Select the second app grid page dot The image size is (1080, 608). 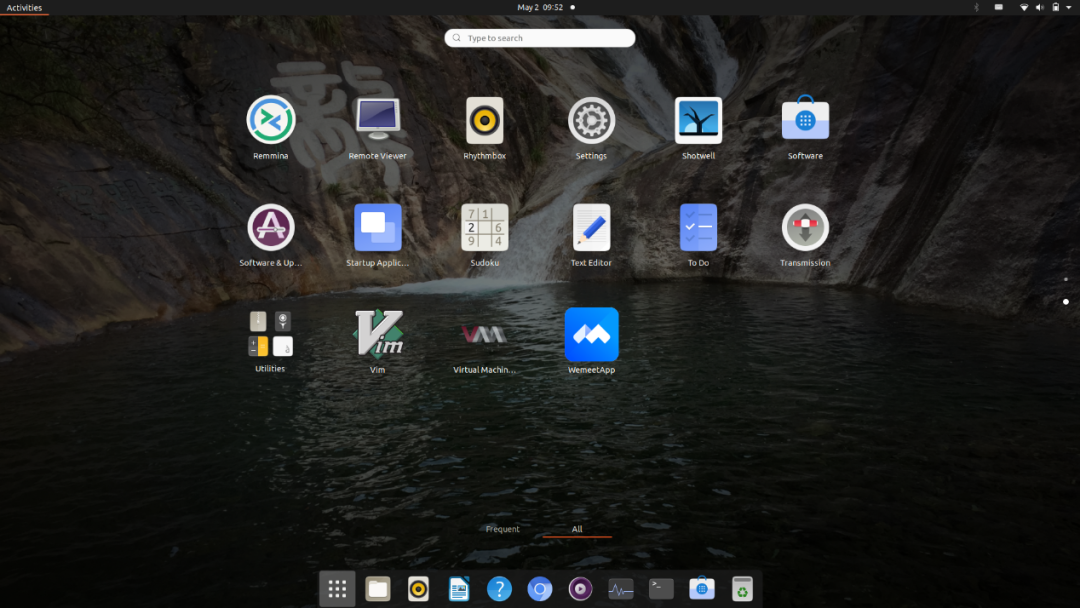1066,302
